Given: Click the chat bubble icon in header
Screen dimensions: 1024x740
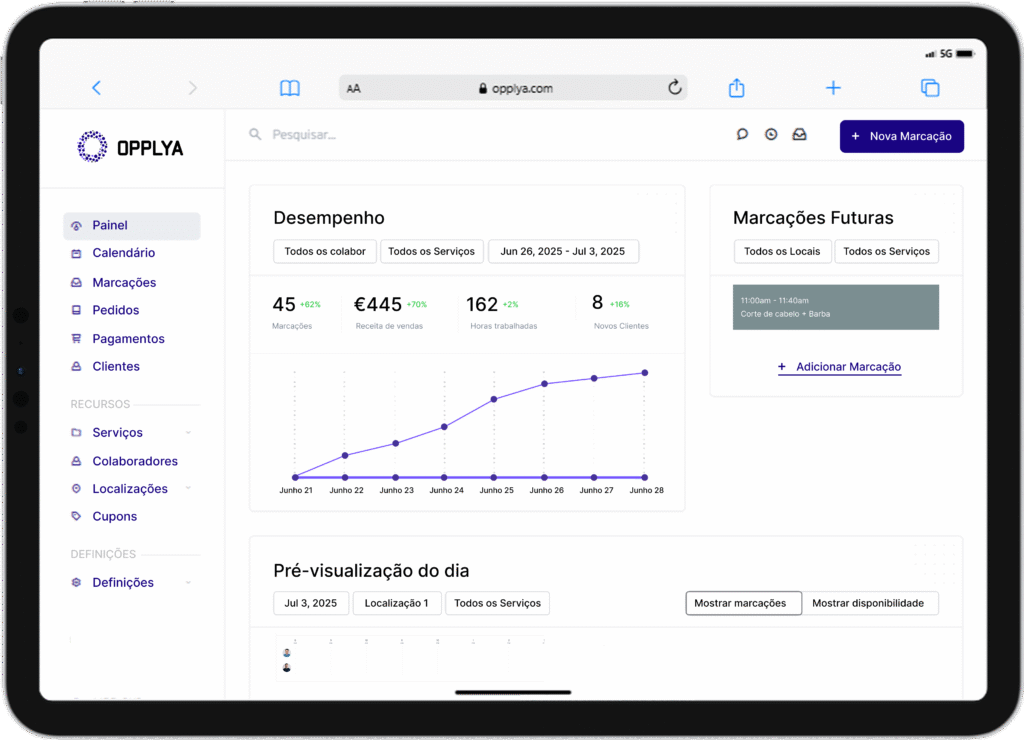Looking at the screenshot, I should 742,134.
